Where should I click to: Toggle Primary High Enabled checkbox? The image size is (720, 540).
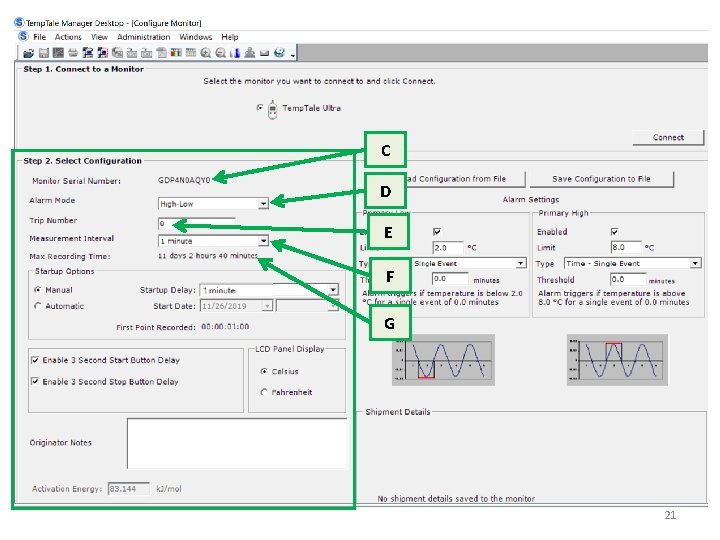point(614,232)
